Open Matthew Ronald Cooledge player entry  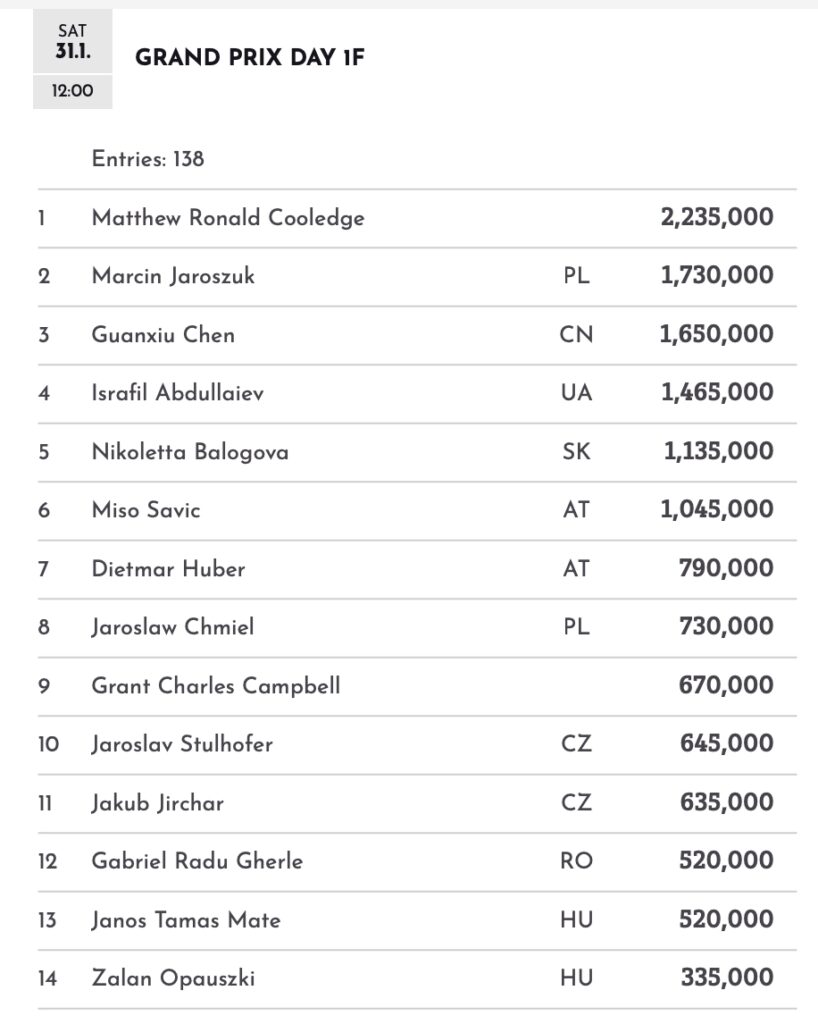point(228,217)
